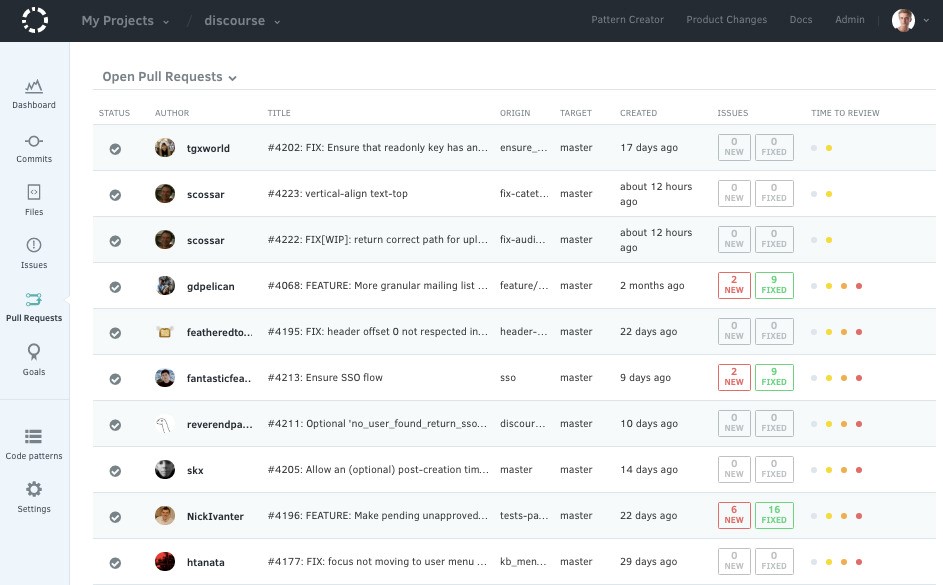Click the red review-time dot in gdpelican row

(x=859, y=286)
